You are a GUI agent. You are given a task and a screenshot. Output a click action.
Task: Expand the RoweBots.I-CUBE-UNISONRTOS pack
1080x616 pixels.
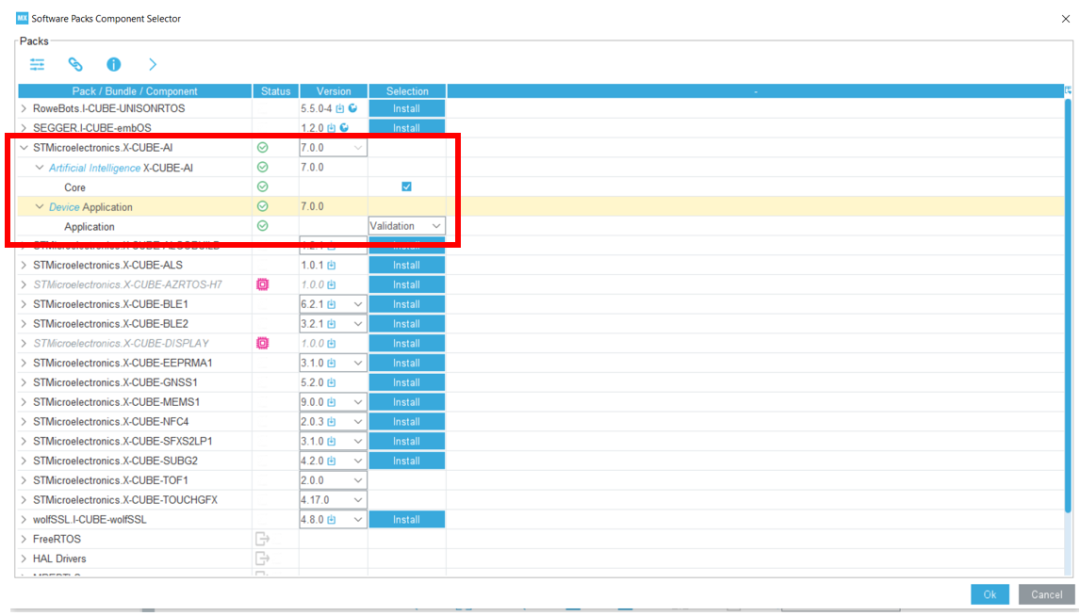coord(24,109)
